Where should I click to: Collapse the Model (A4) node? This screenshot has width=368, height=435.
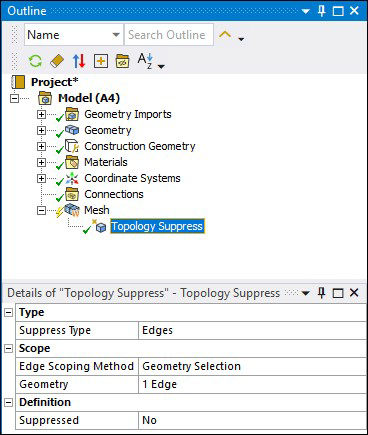point(14,98)
